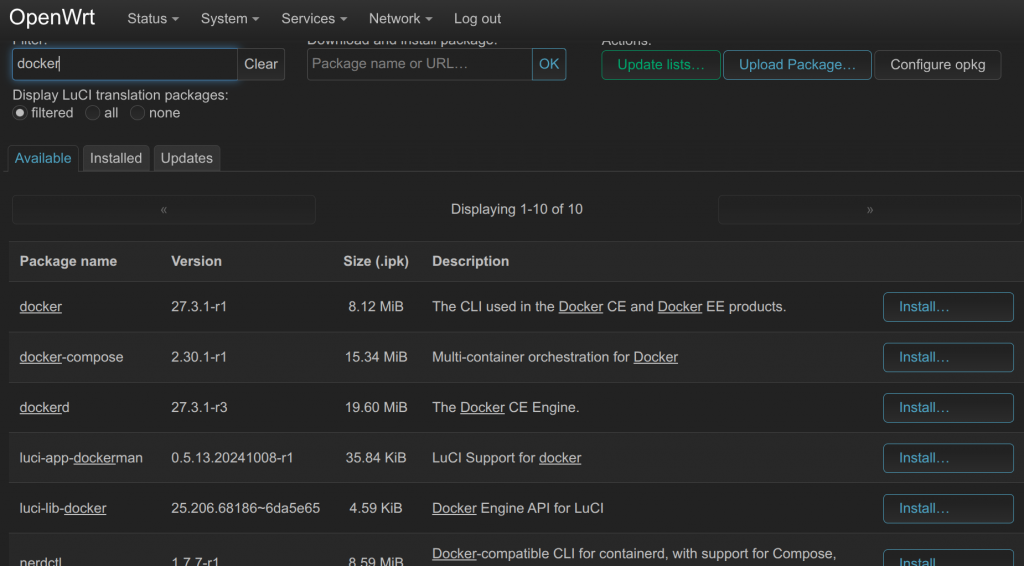Click Displaying 1-10 of 10 text
Viewport: 1024px width, 566px height.
tap(517, 210)
